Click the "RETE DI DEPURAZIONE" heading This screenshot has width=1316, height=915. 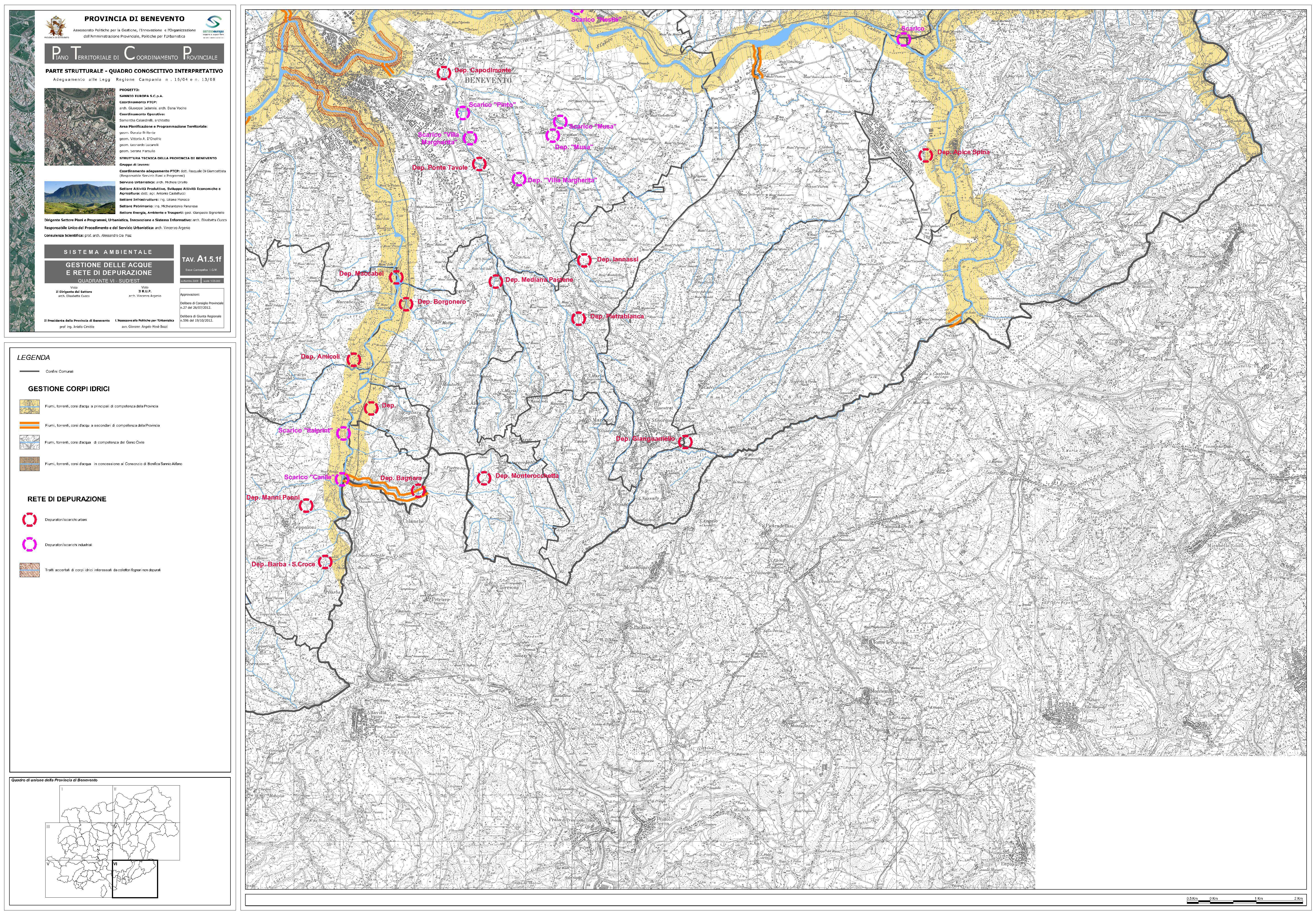(x=67, y=499)
